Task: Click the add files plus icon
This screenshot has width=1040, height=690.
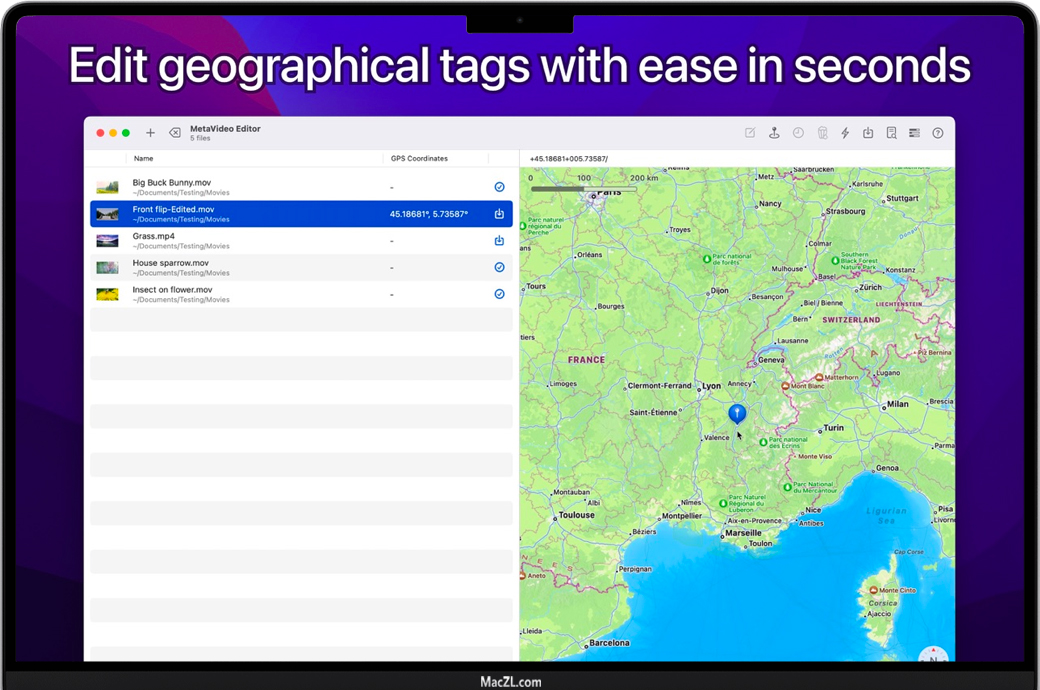Action: pyautogui.click(x=150, y=133)
